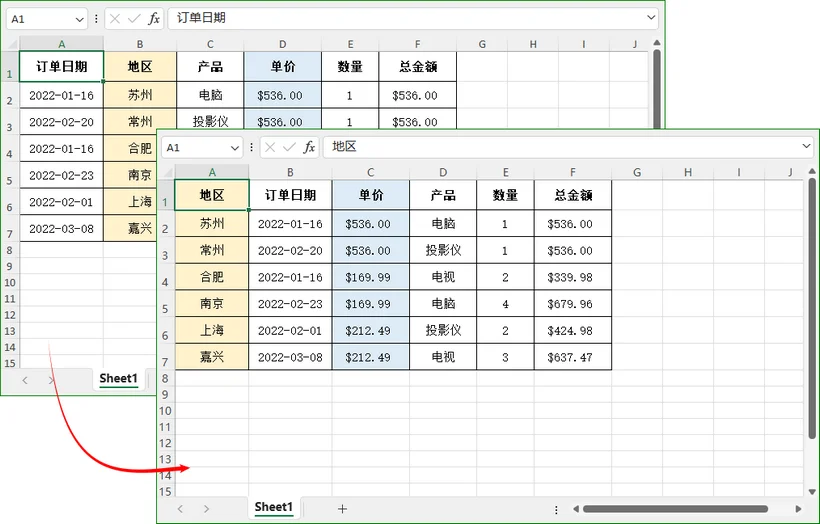
Task: Select column G header in back window
Action: point(482,44)
